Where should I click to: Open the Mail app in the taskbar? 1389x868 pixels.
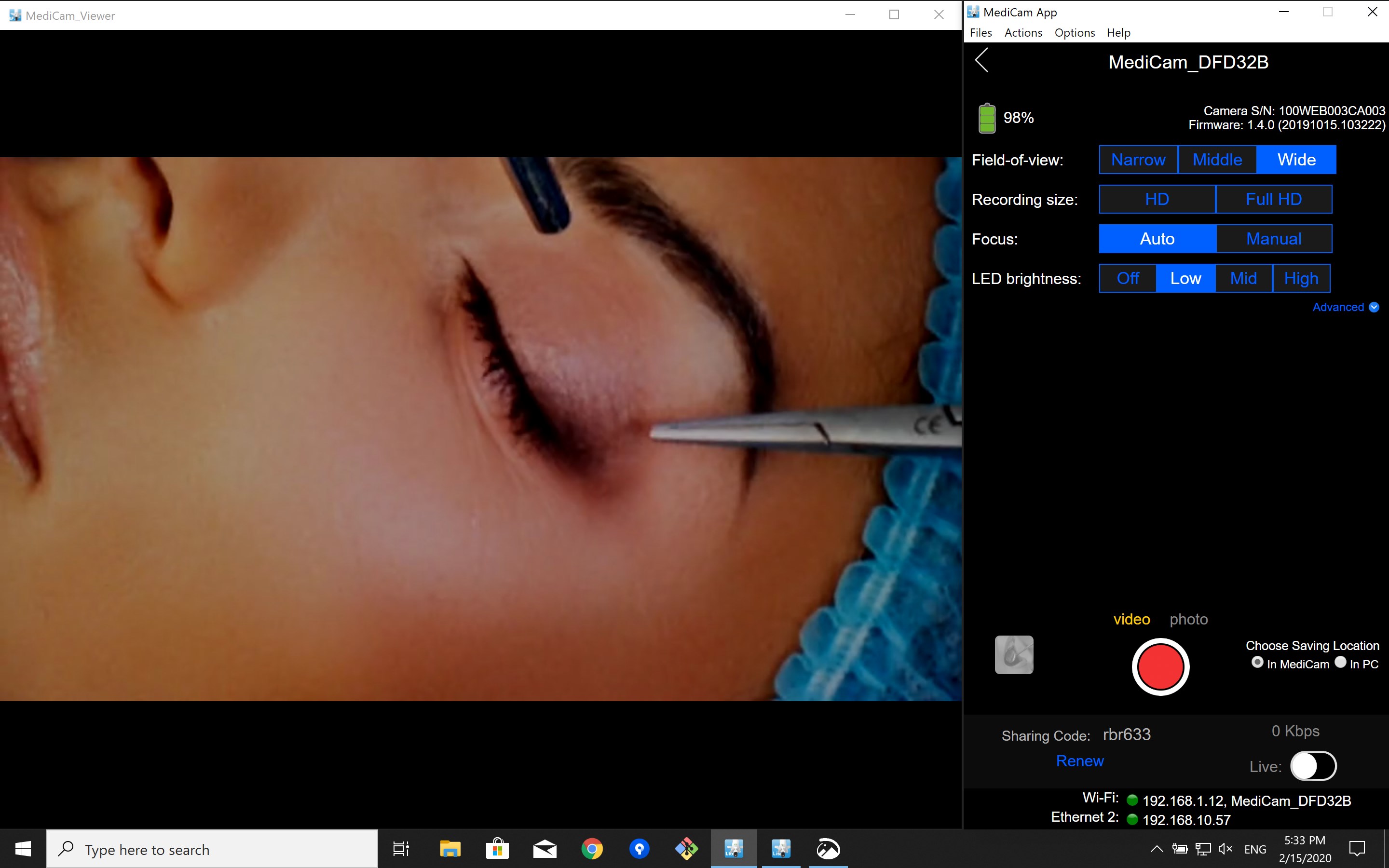tap(544, 849)
